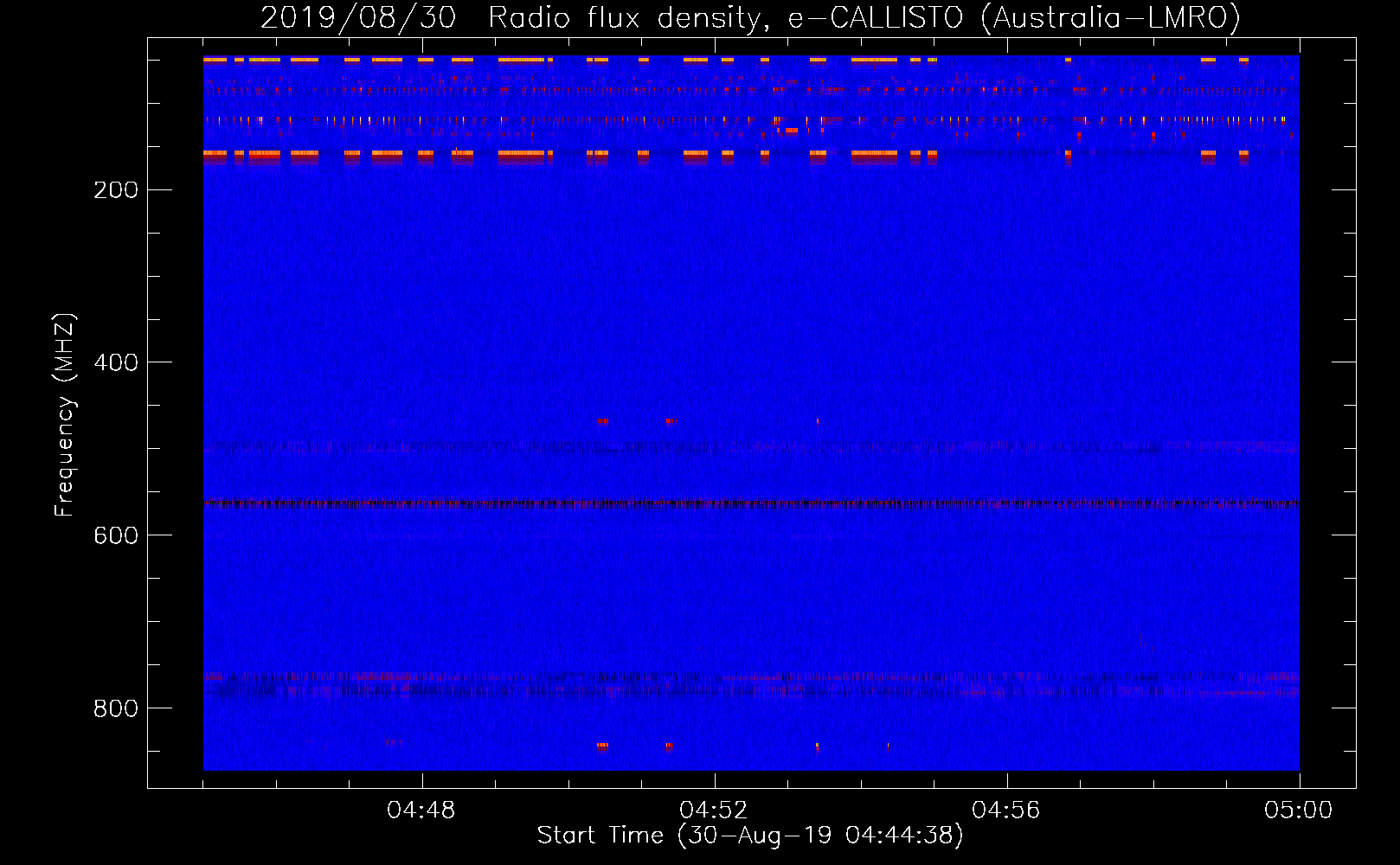Click the '400' frequency axis label
This screenshot has width=1400, height=865.
click(x=115, y=363)
